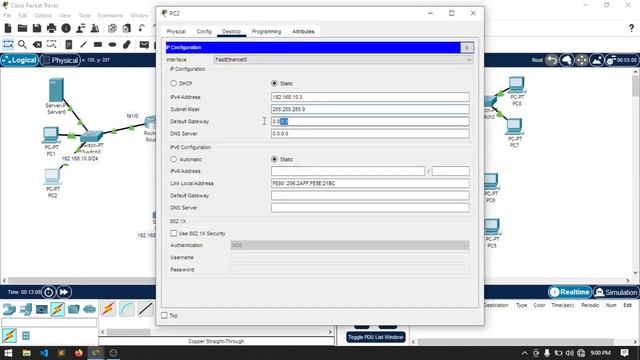Open the network information icon
Viewport: 640px width, 360px height.
(x=66, y=28)
